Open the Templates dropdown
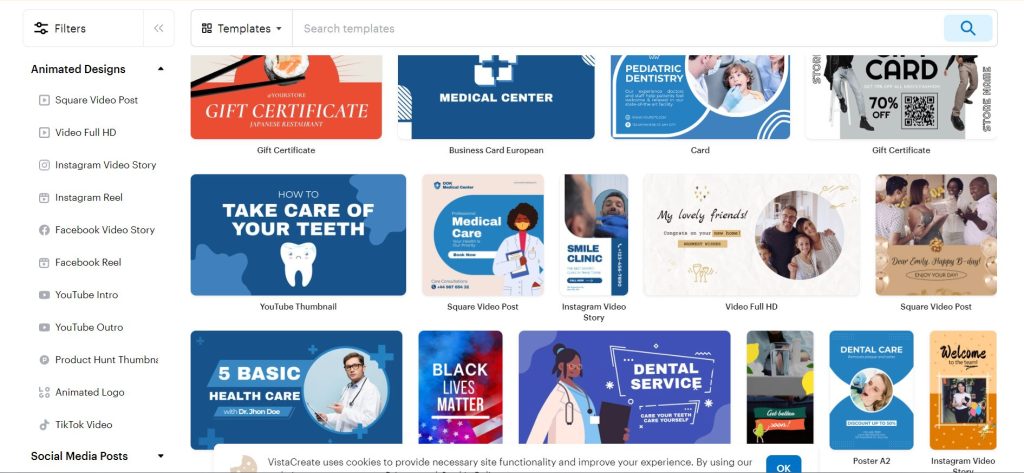Image resolution: width=1024 pixels, height=473 pixels. click(x=242, y=28)
